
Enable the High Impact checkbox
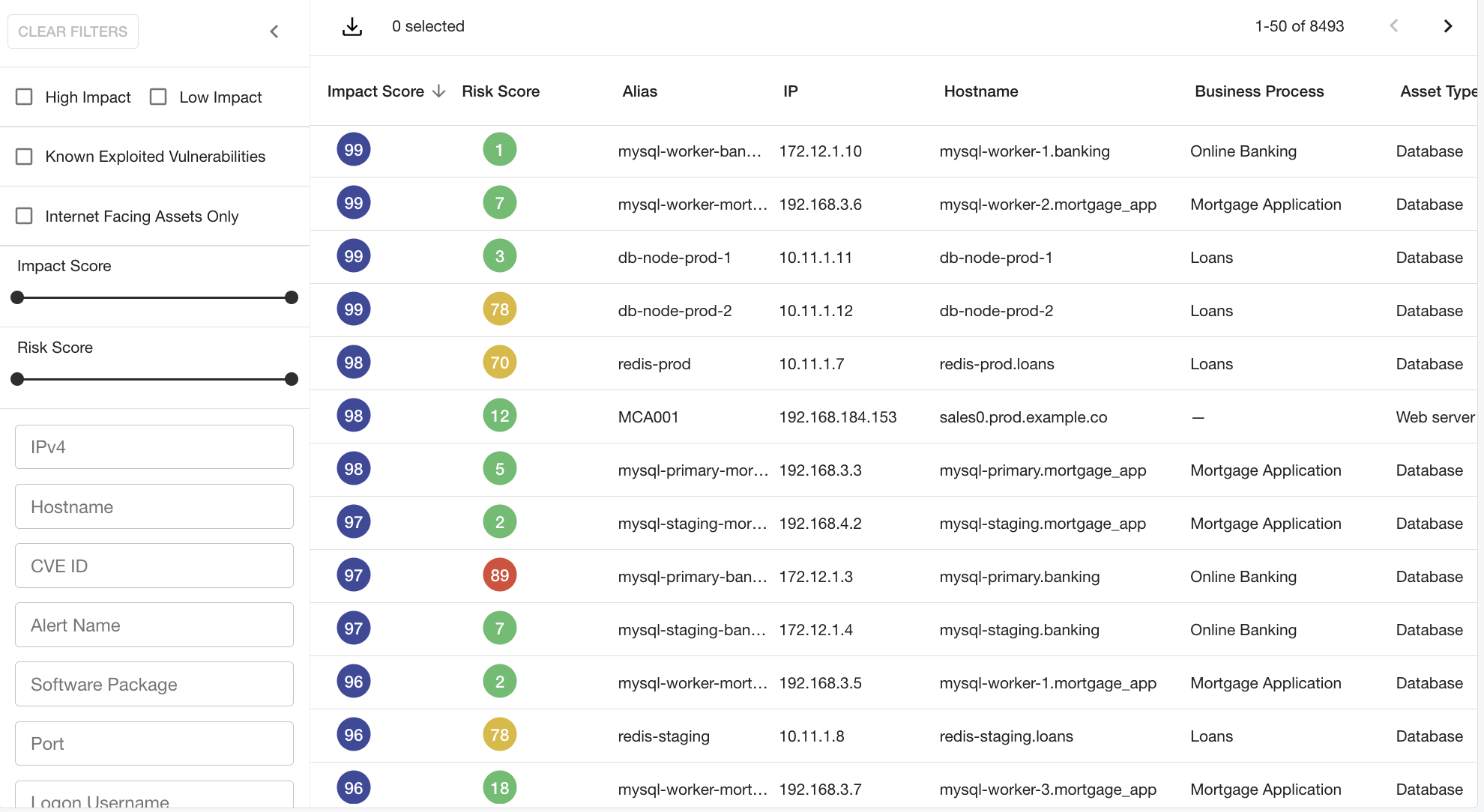25,97
